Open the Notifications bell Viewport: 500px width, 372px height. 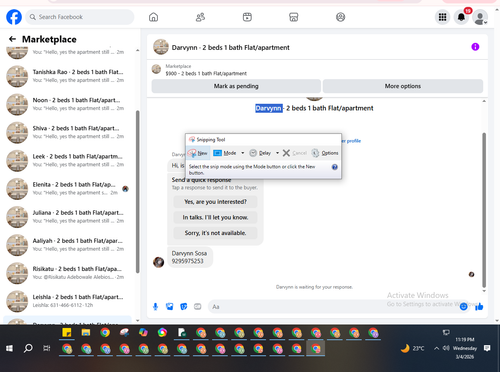point(461,17)
